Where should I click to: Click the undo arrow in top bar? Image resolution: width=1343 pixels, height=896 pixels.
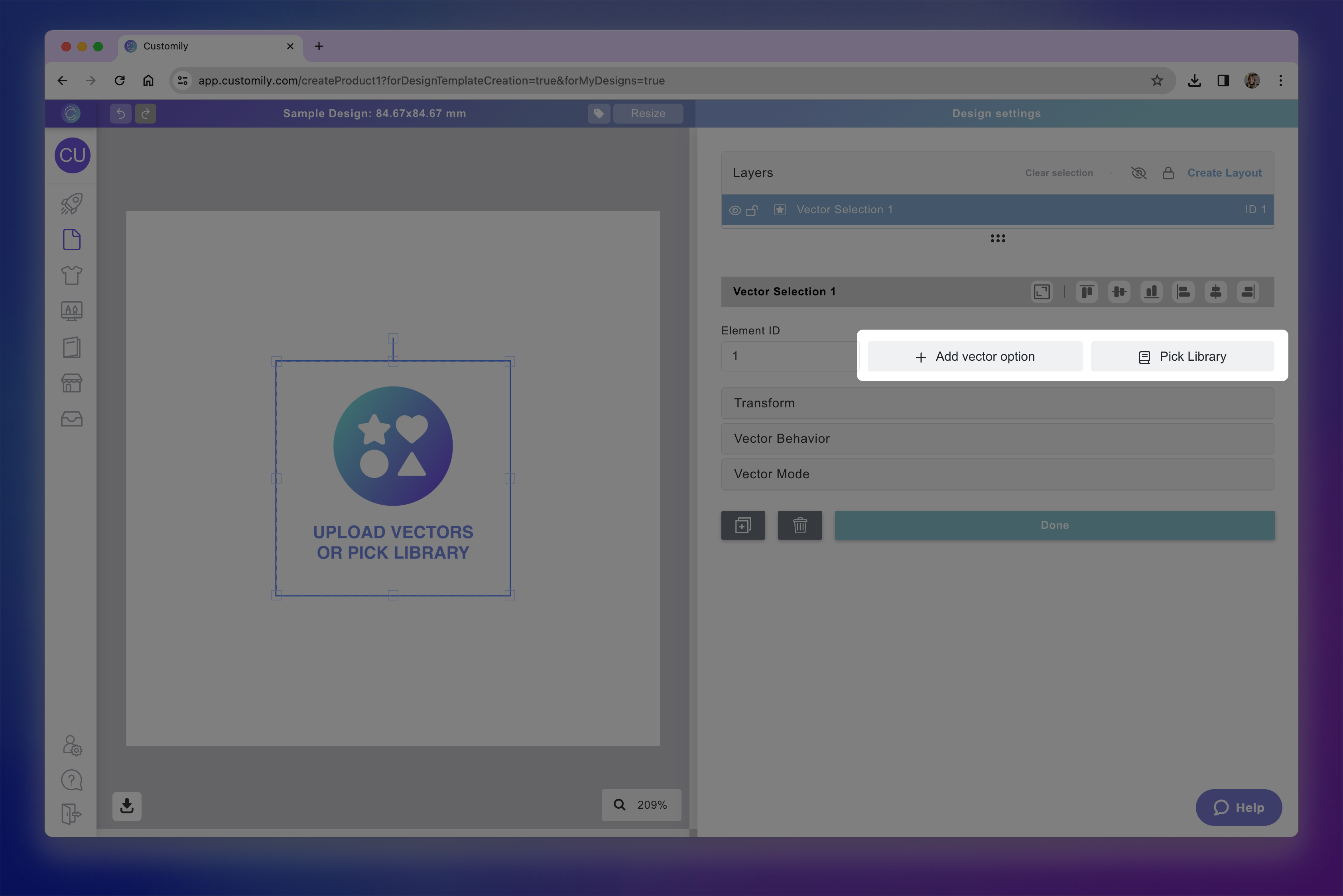121,113
